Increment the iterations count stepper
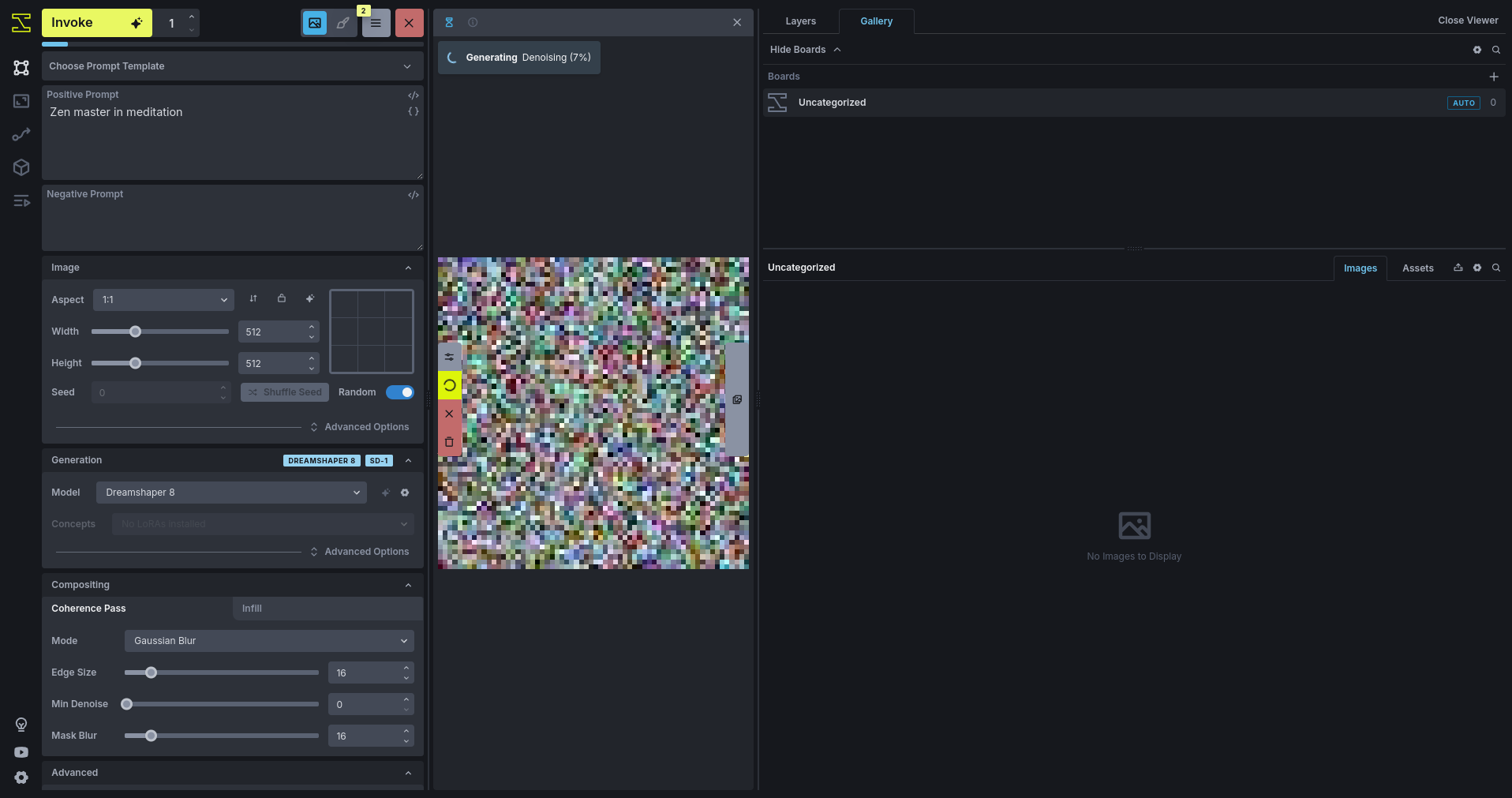Screen dimensions: 1512x798 tap(192, 17)
